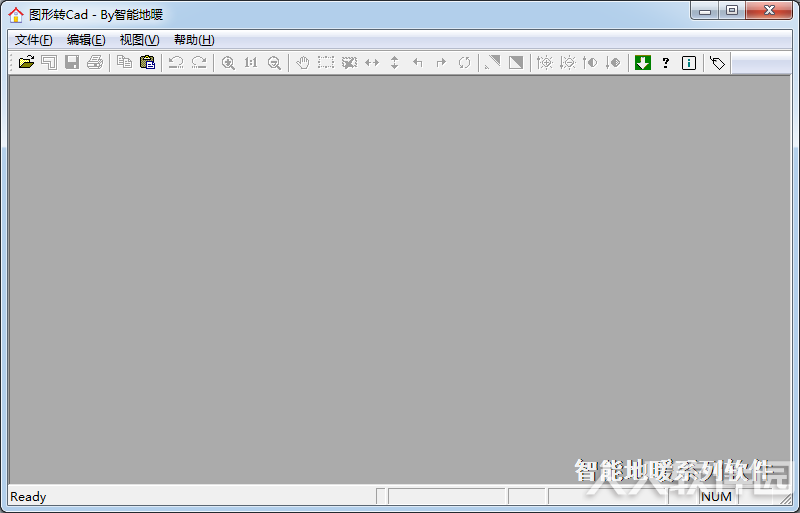Click the Ready status bar text
Image resolution: width=800 pixels, height=513 pixels.
point(28,497)
